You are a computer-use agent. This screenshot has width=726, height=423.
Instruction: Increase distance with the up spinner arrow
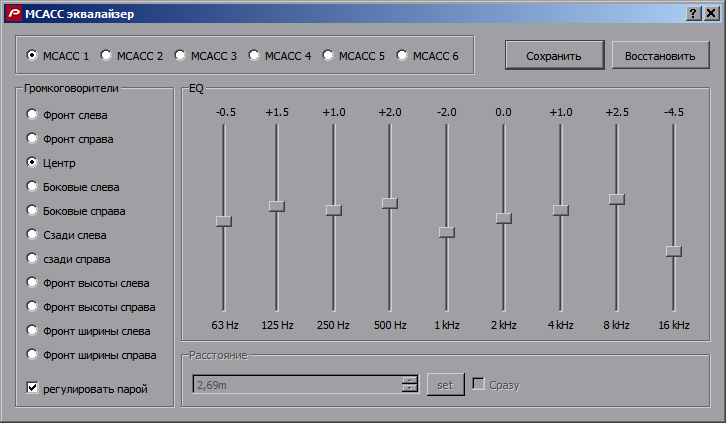coord(410,380)
